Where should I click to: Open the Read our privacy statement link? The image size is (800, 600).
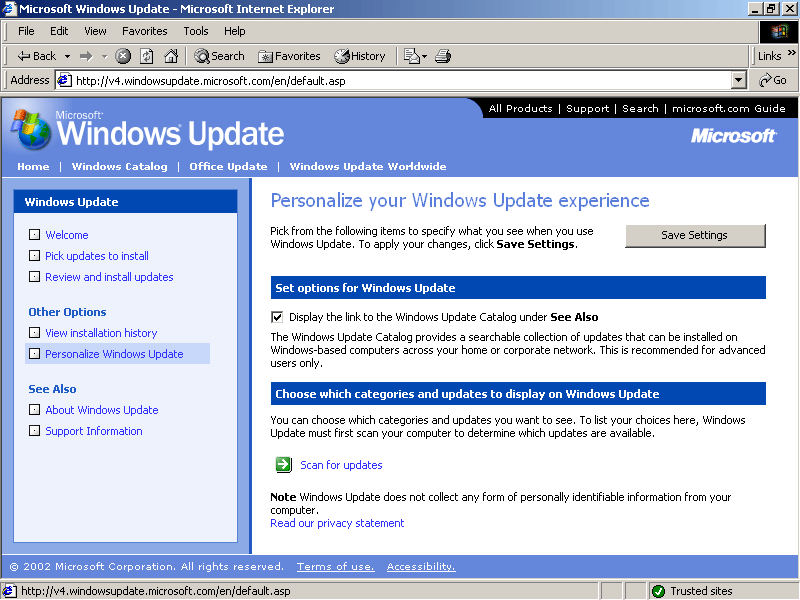point(337,523)
